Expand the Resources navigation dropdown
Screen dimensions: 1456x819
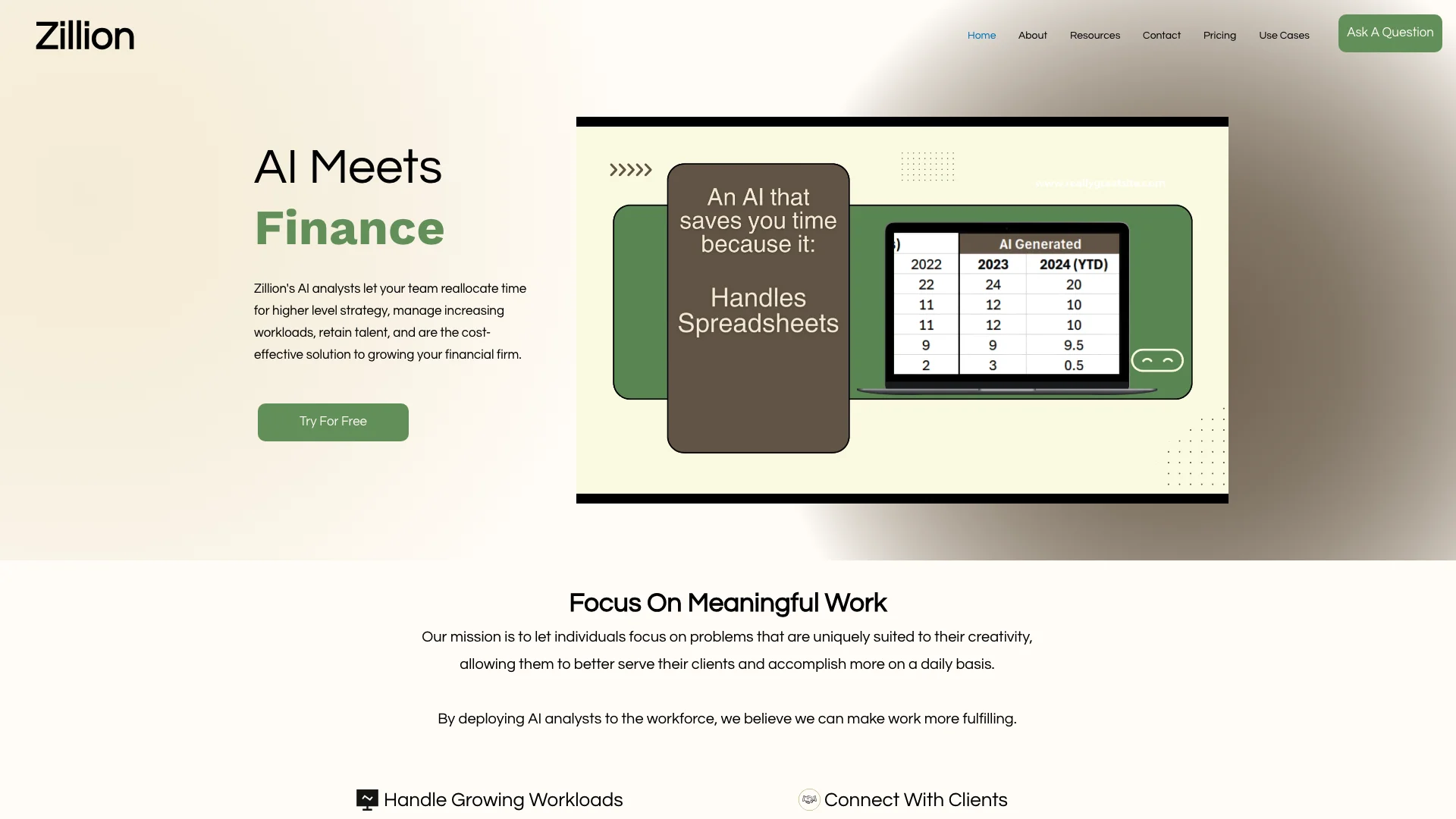1095,35
